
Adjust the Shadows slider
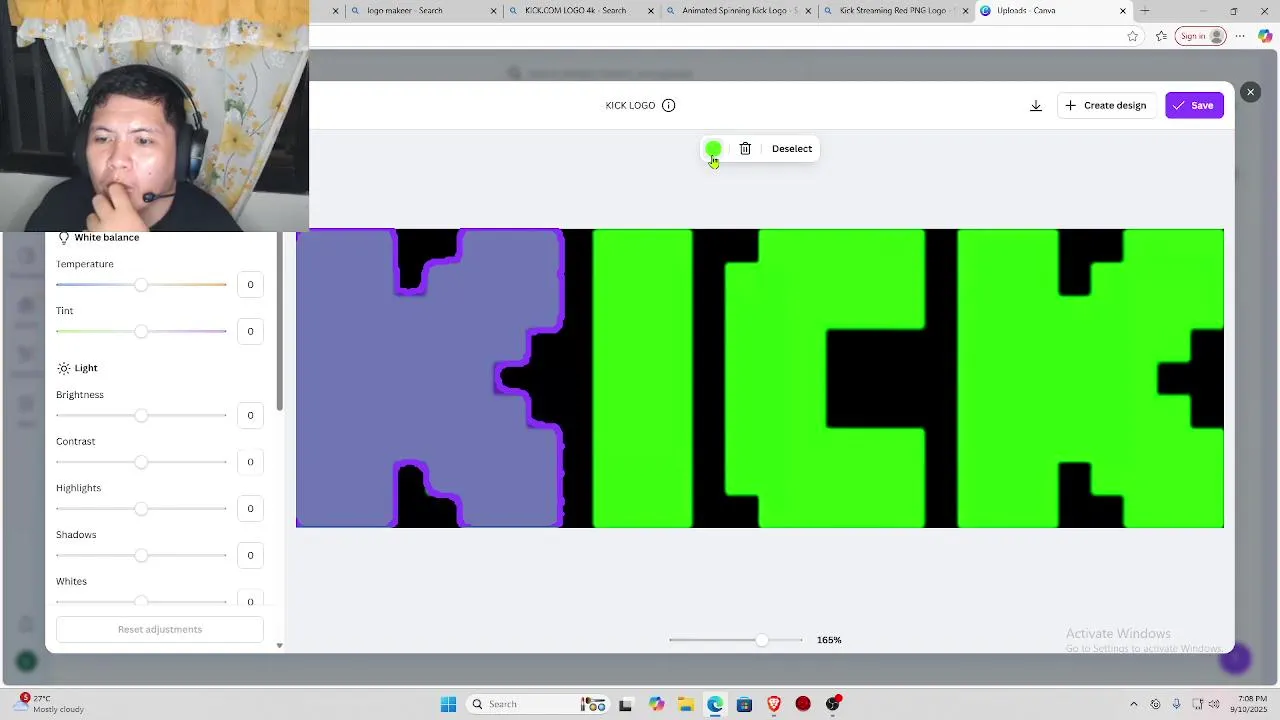pos(141,555)
